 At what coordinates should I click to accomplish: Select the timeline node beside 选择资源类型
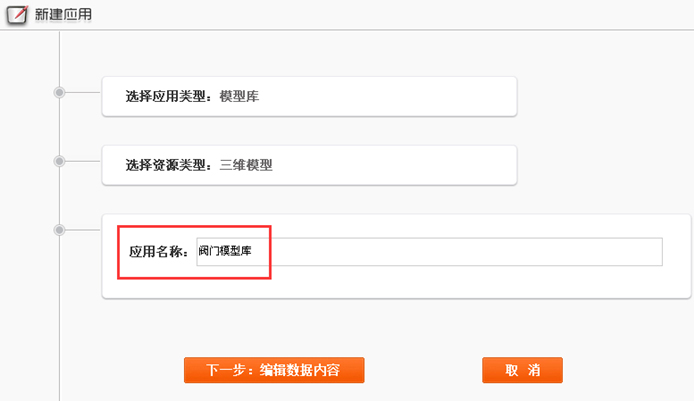click(x=59, y=161)
